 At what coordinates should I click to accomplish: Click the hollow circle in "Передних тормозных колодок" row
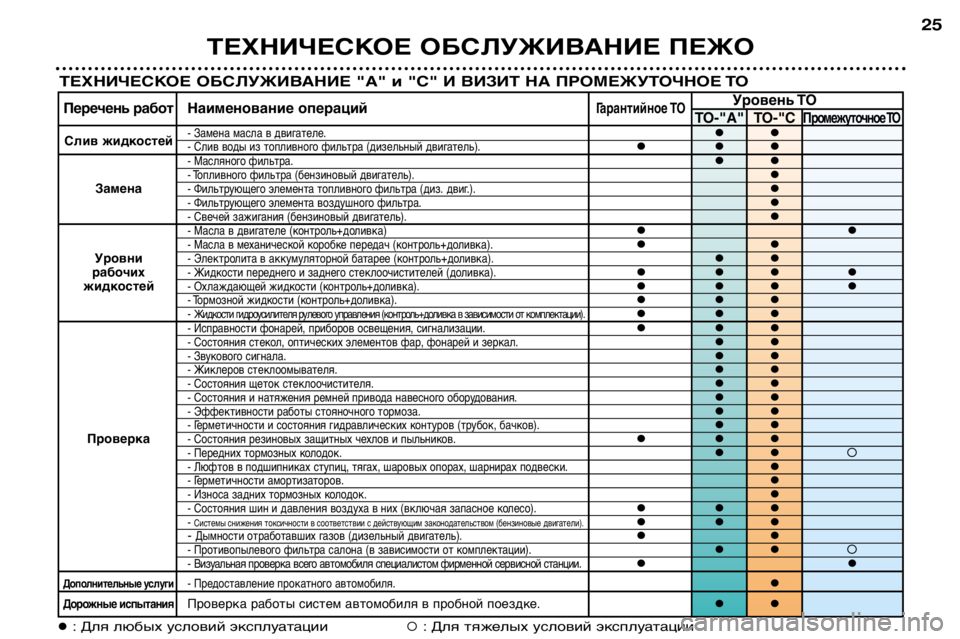[852, 453]
